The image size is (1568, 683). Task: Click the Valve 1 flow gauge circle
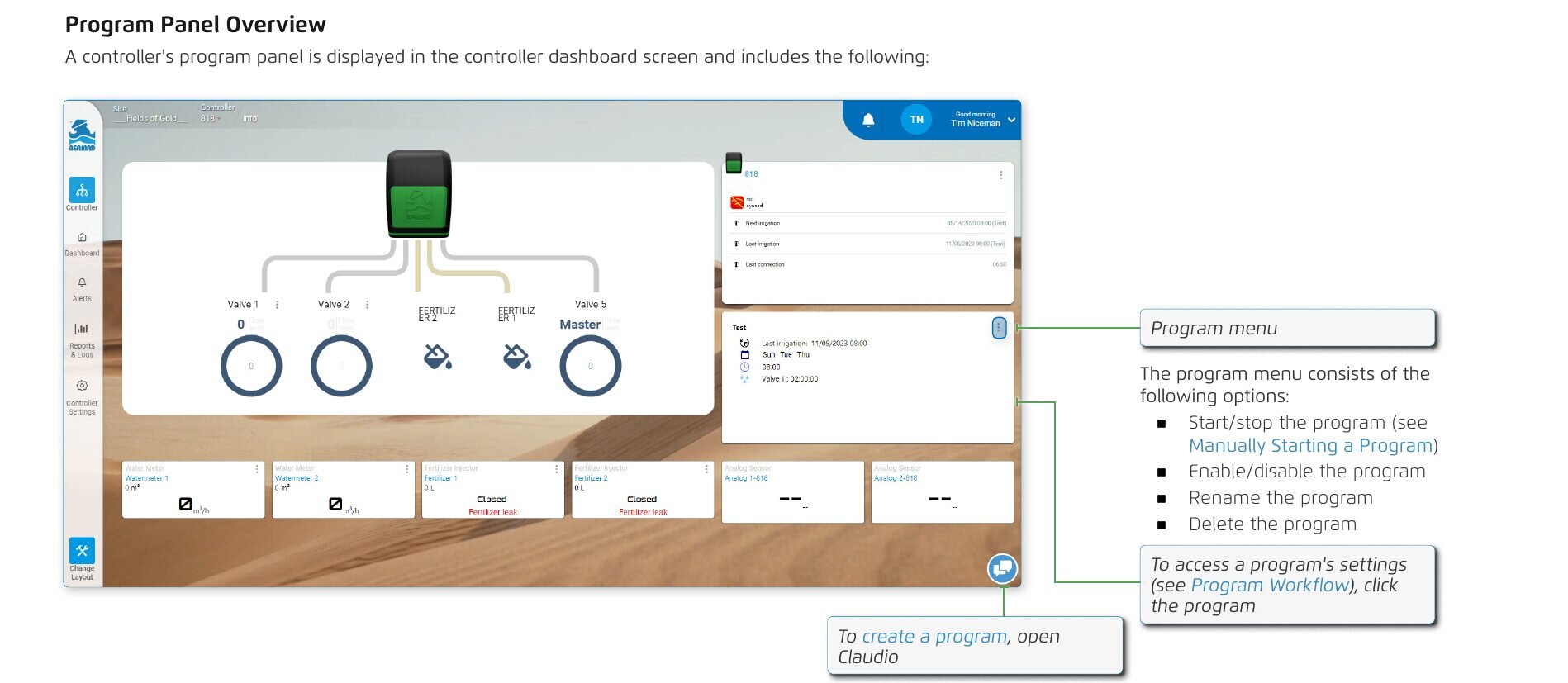pyautogui.click(x=251, y=366)
